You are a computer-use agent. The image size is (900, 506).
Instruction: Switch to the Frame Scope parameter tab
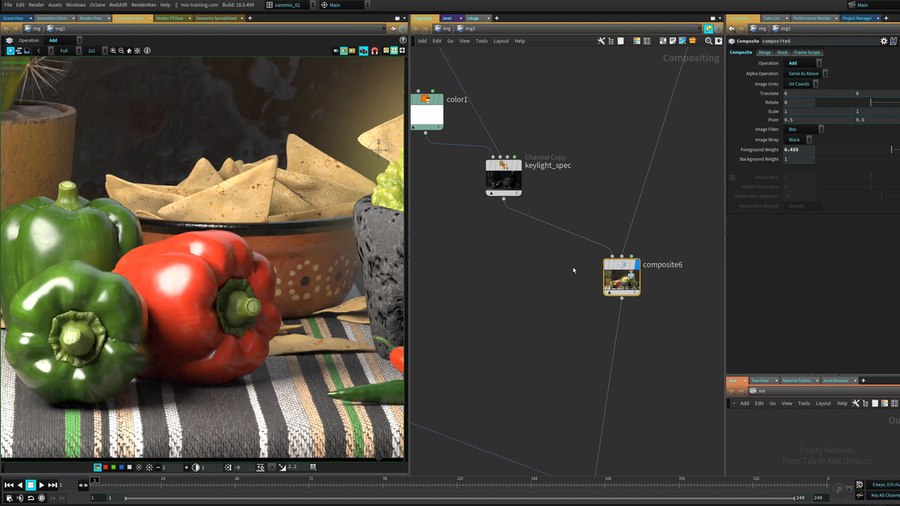point(807,52)
